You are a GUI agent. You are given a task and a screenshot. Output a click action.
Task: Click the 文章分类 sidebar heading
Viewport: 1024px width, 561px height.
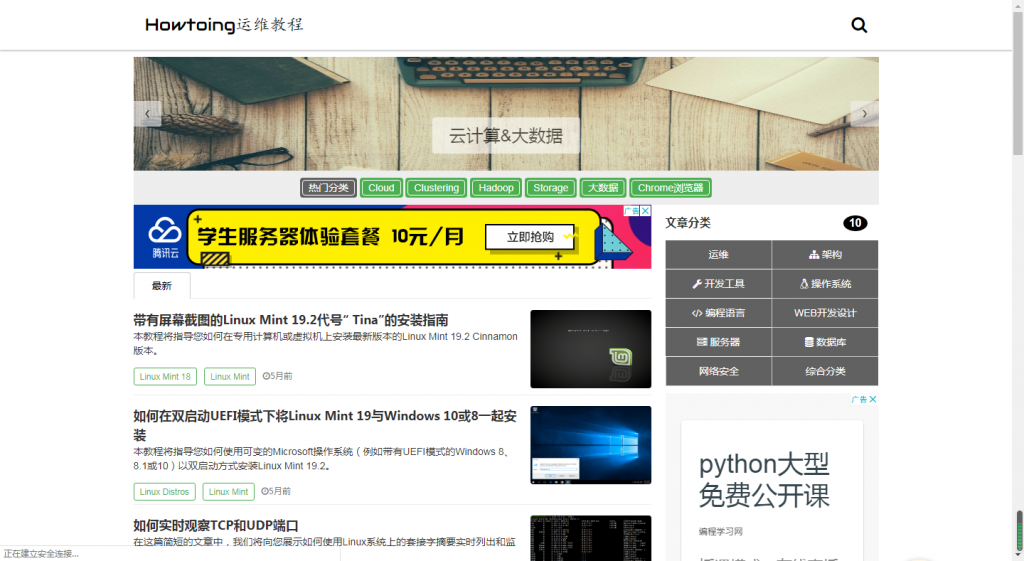tap(688, 223)
